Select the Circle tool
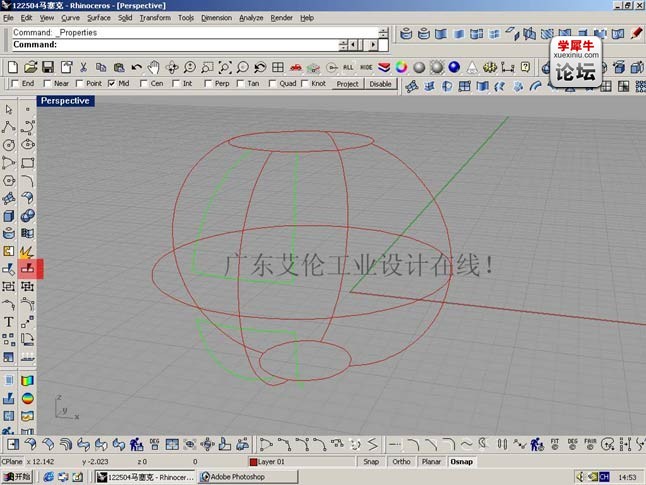646x485 pixels. (9, 145)
